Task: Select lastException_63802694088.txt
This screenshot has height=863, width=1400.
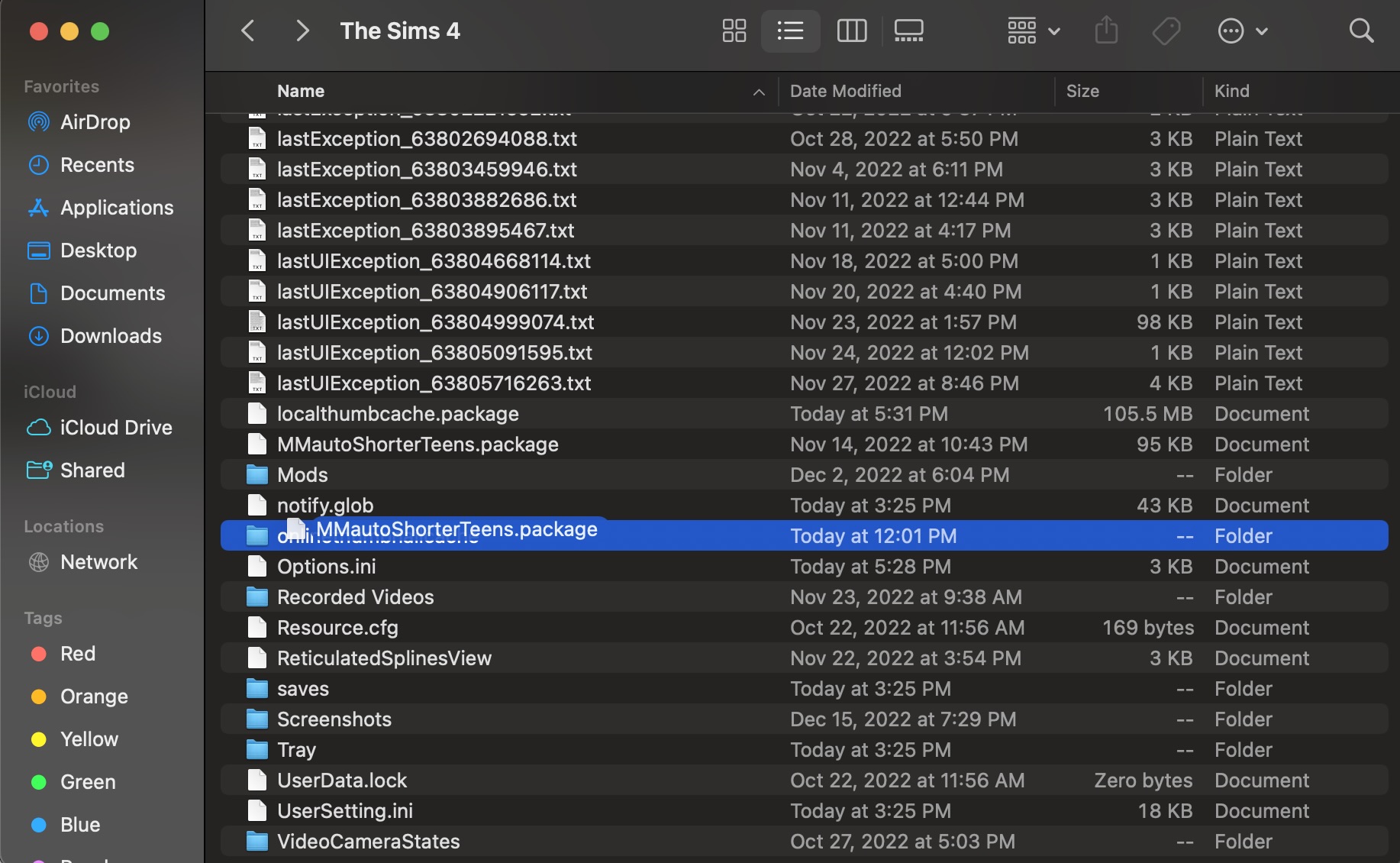Action: [804, 139]
